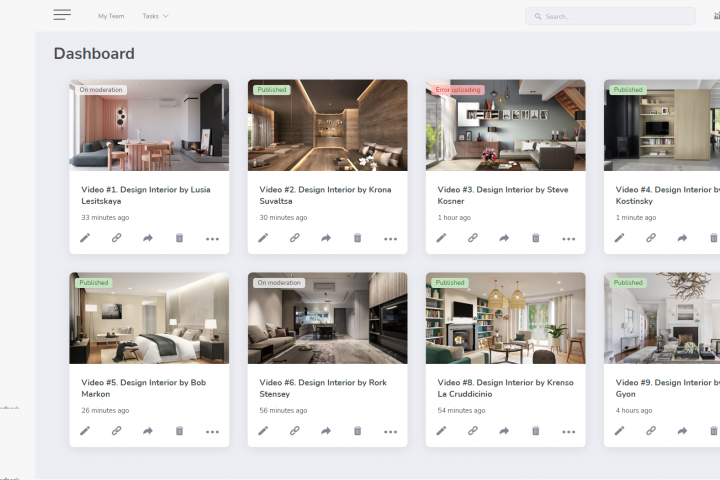Copy link for Video #4

pyautogui.click(x=651, y=238)
